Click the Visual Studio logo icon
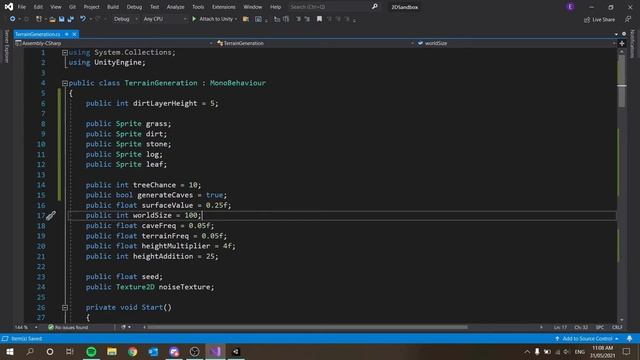This screenshot has height=360, width=640. coord(8,7)
